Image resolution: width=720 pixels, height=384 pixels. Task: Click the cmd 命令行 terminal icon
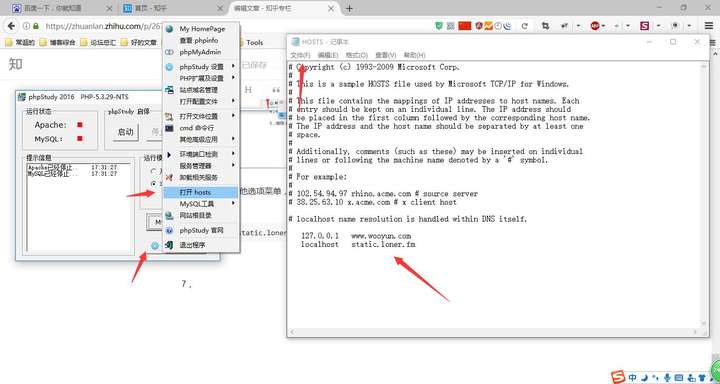tap(169, 128)
